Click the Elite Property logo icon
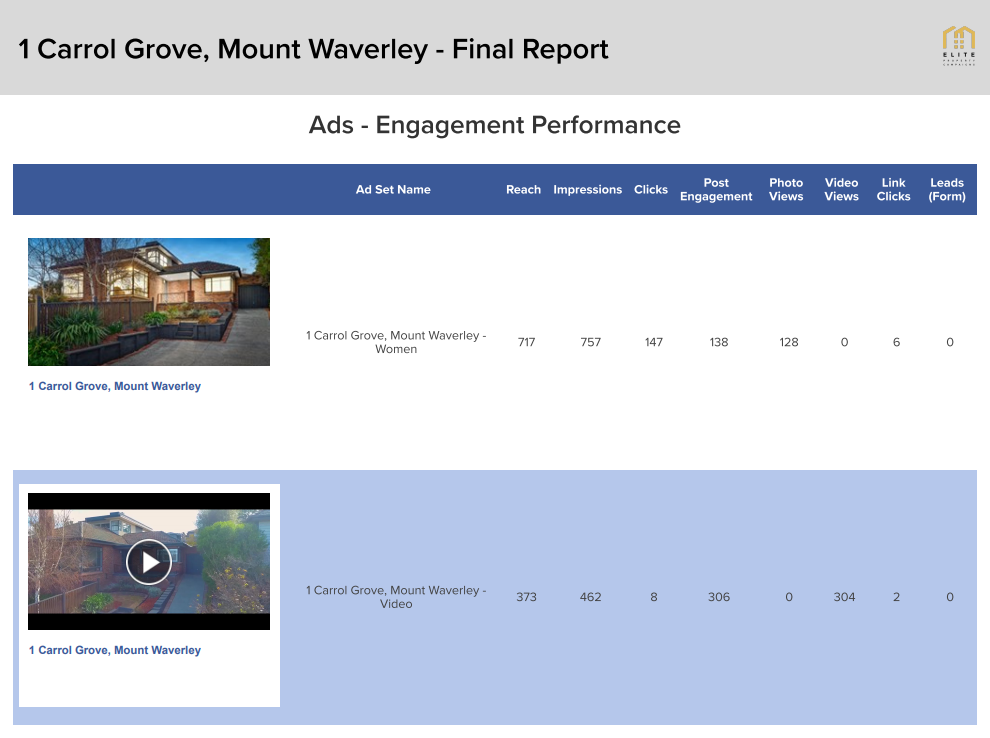 [958, 47]
